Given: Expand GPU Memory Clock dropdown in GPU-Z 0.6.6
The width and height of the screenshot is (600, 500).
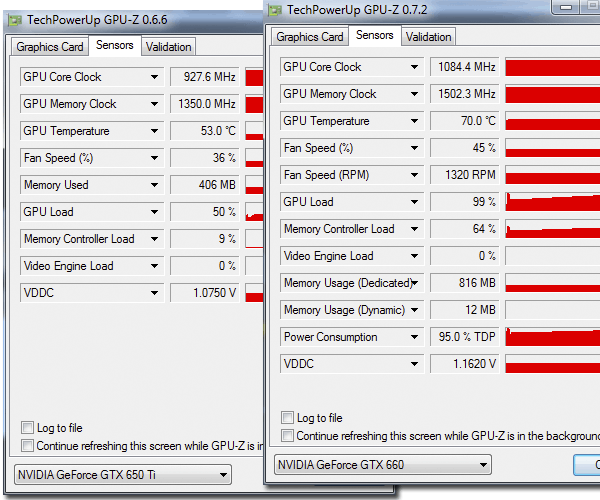Looking at the screenshot, I should [154, 104].
